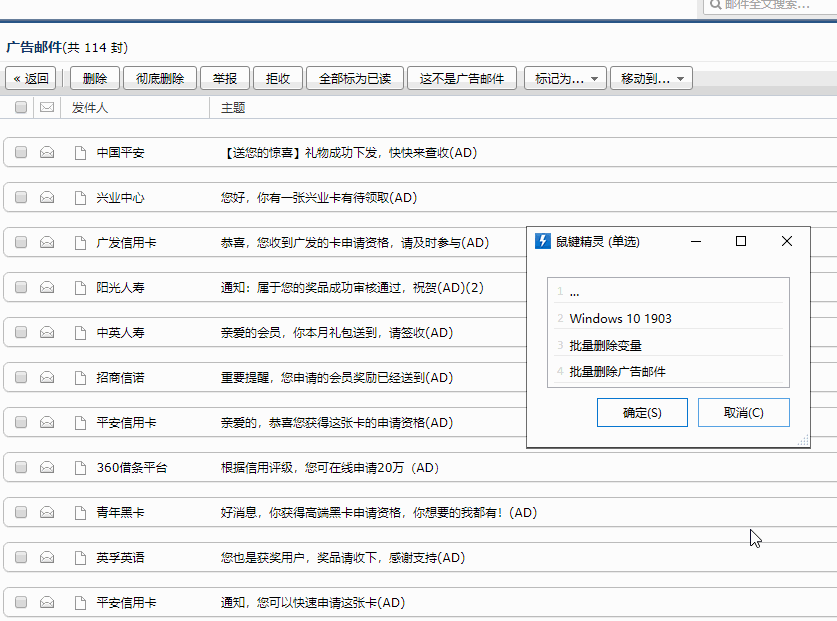Click document icon in 广发信用卡 row
Image resolution: width=837 pixels, height=621 pixels.
coord(80,242)
